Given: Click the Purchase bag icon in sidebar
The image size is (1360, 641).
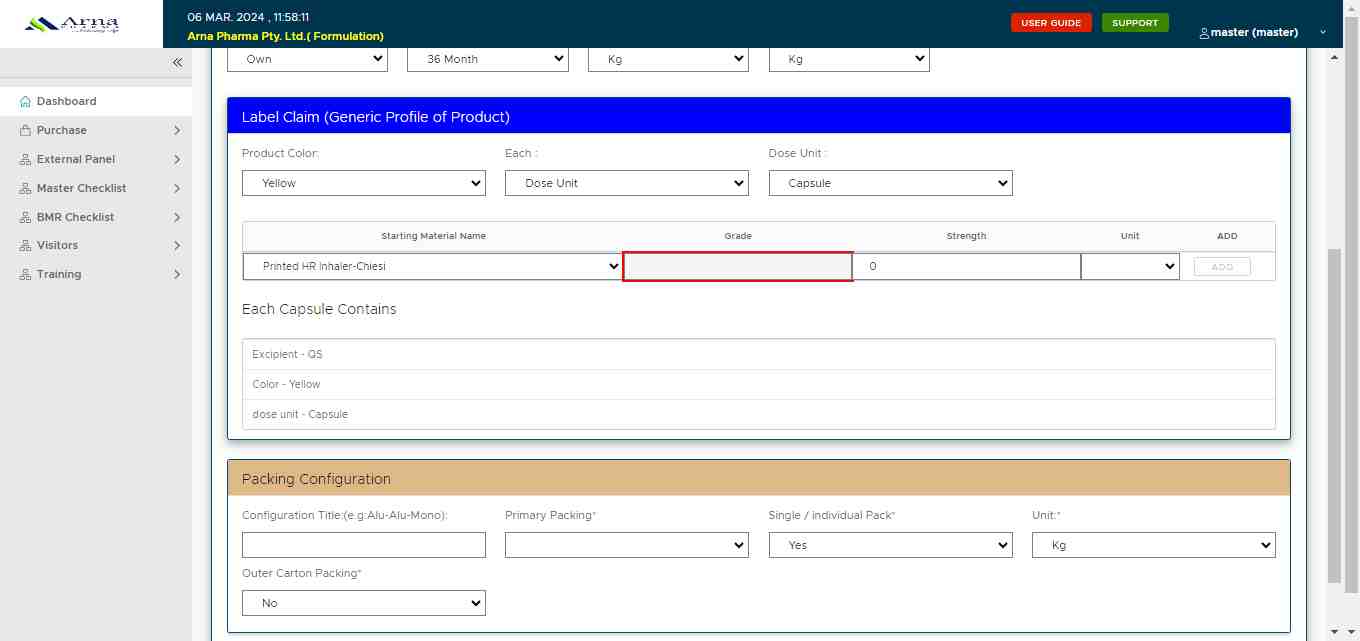Looking at the screenshot, I should tap(25, 131).
